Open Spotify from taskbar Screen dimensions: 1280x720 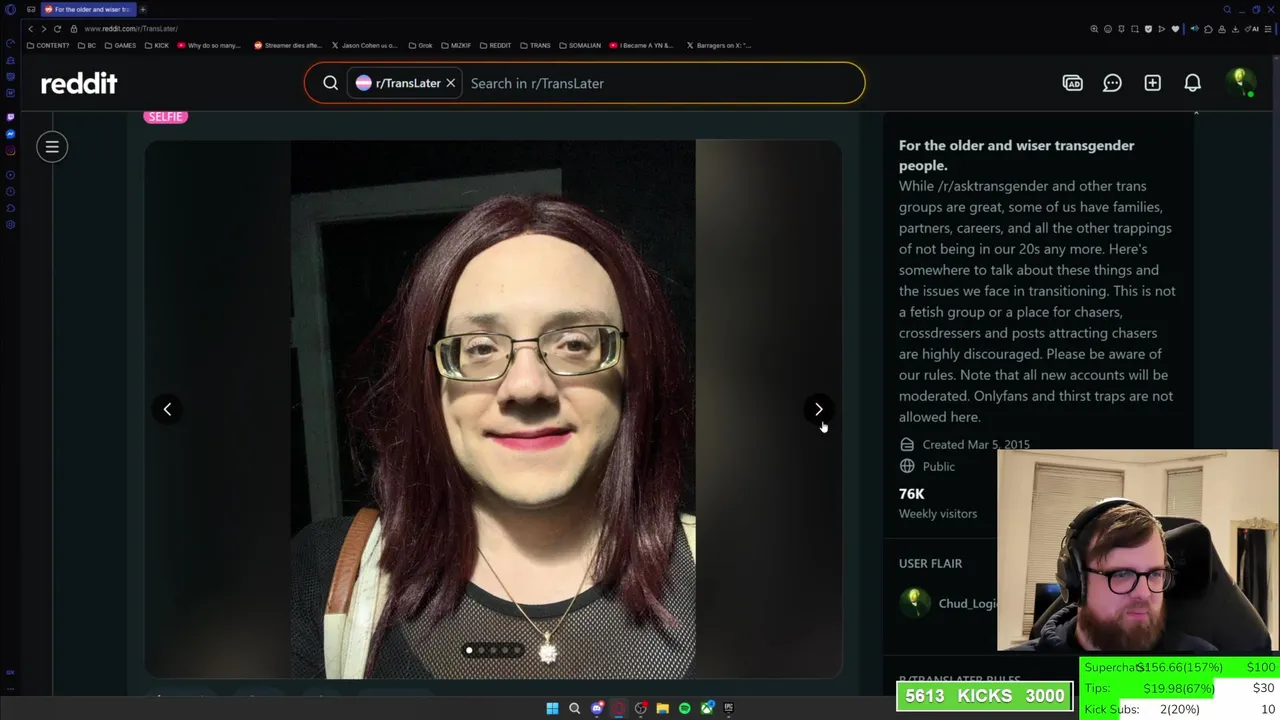click(684, 708)
